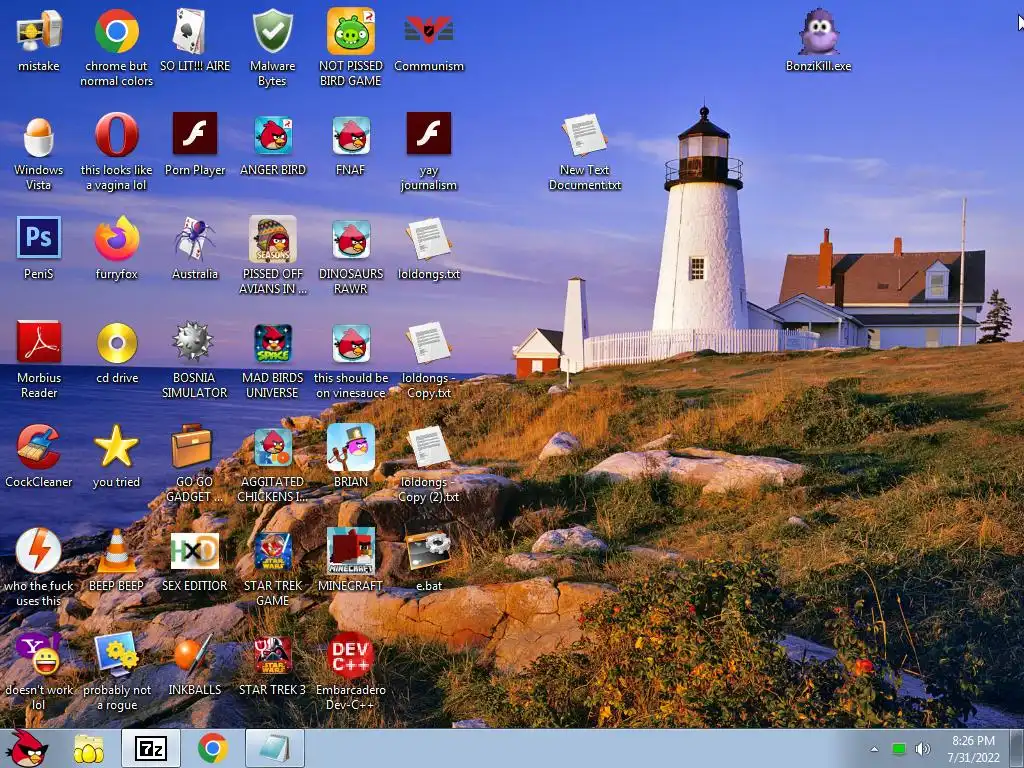1024x768 pixels.
Task: Open CockCleaner broom icon
Action: coord(39,446)
